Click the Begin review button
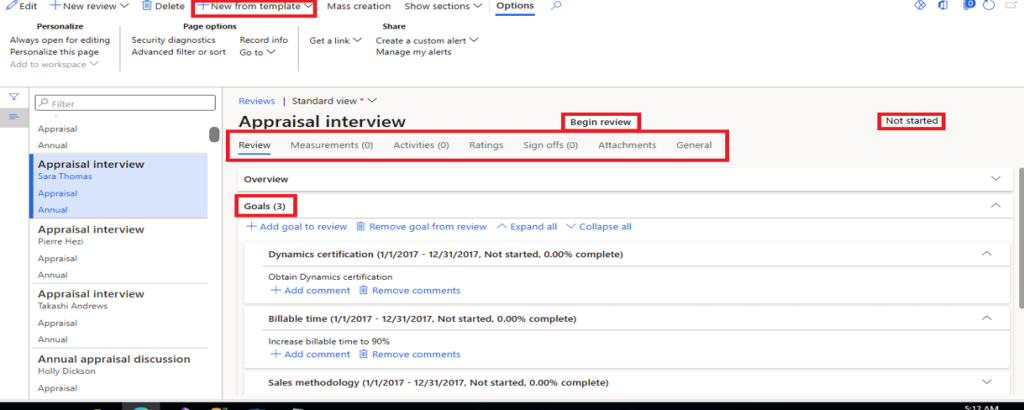The width and height of the screenshot is (1024, 410). (600, 122)
